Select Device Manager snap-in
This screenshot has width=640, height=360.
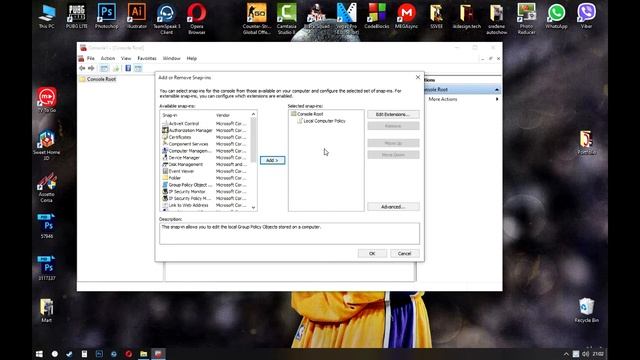click(184, 158)
